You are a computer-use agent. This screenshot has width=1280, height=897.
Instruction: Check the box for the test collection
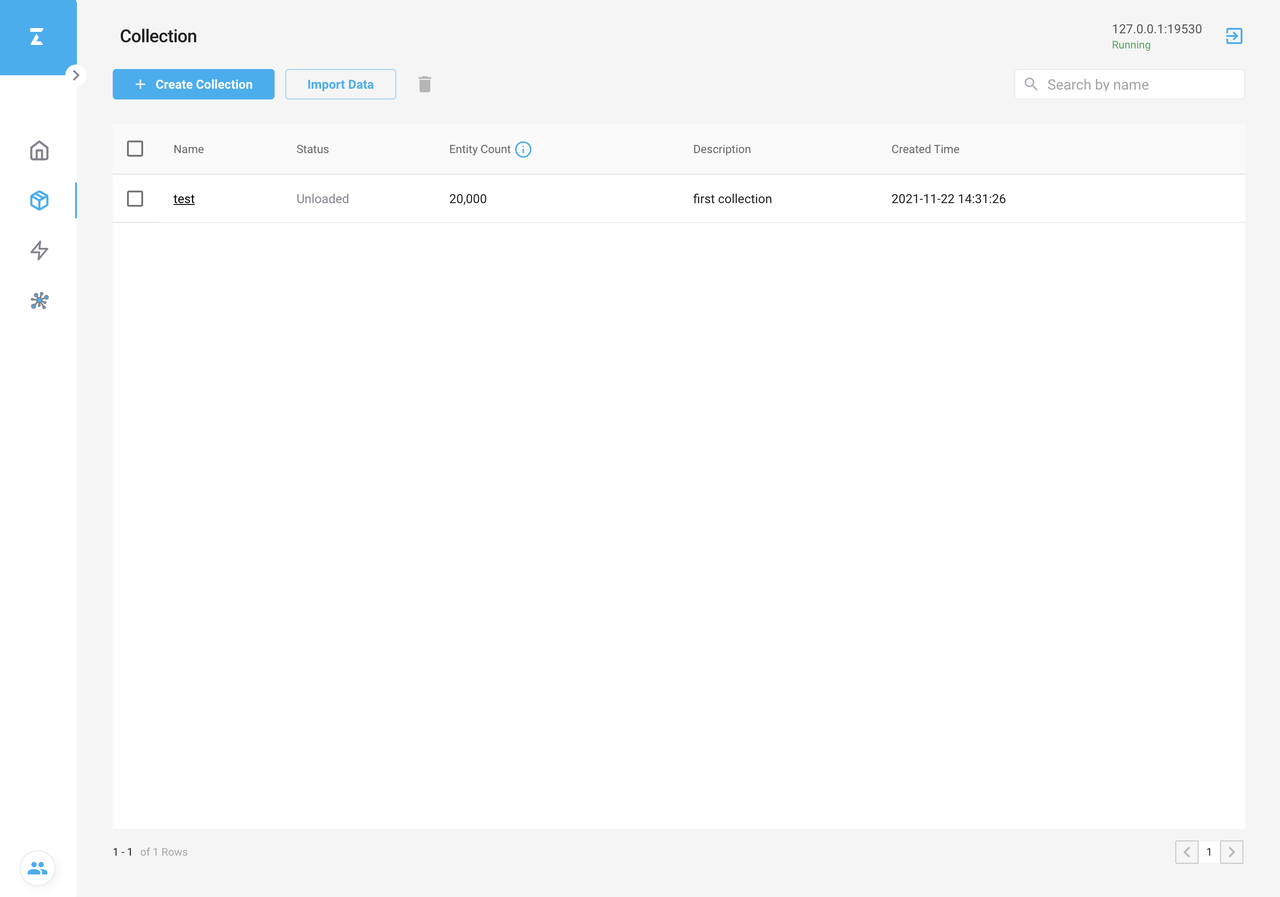tap(135, 199)
